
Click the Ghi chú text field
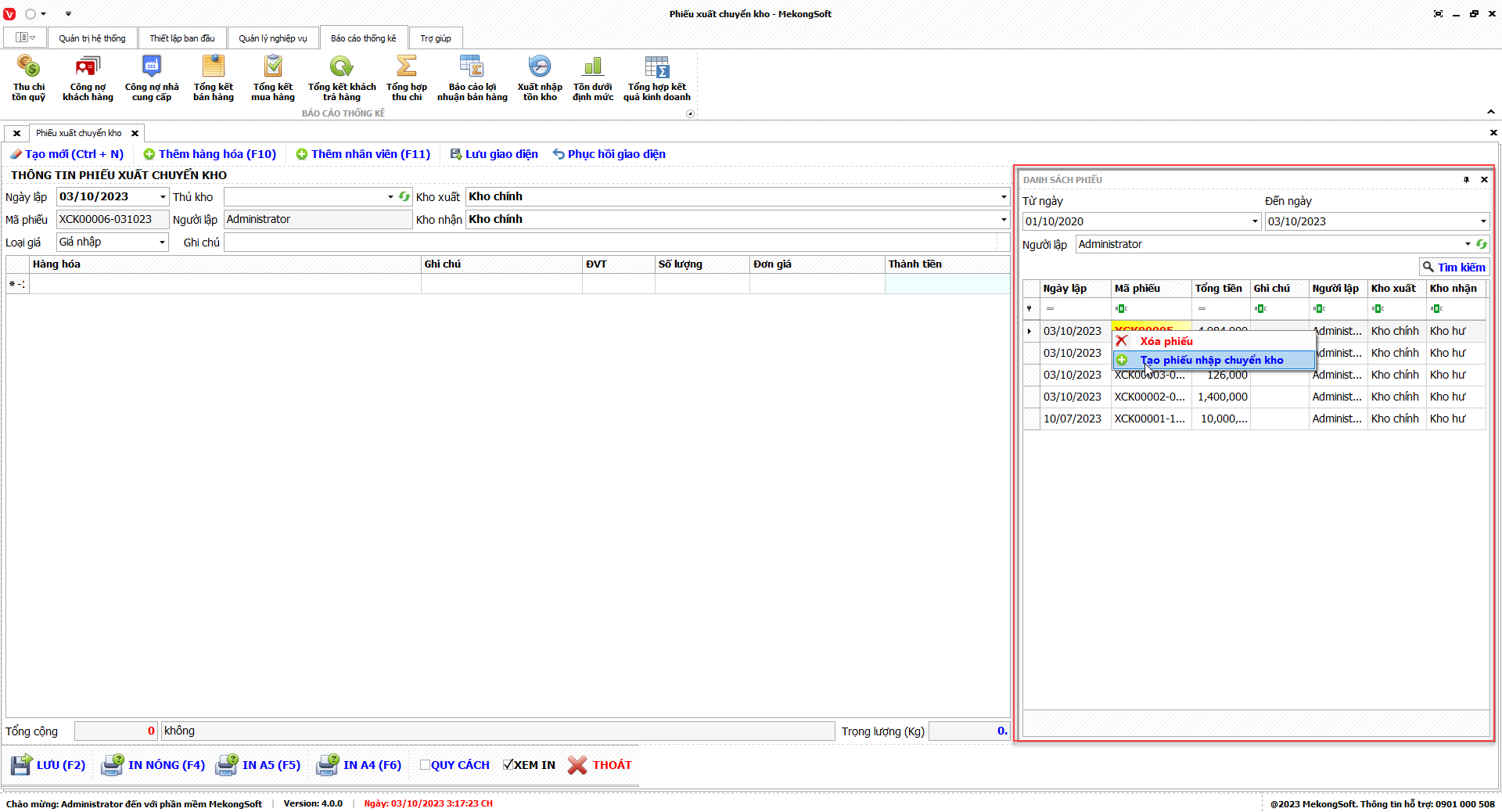point(610,243)
